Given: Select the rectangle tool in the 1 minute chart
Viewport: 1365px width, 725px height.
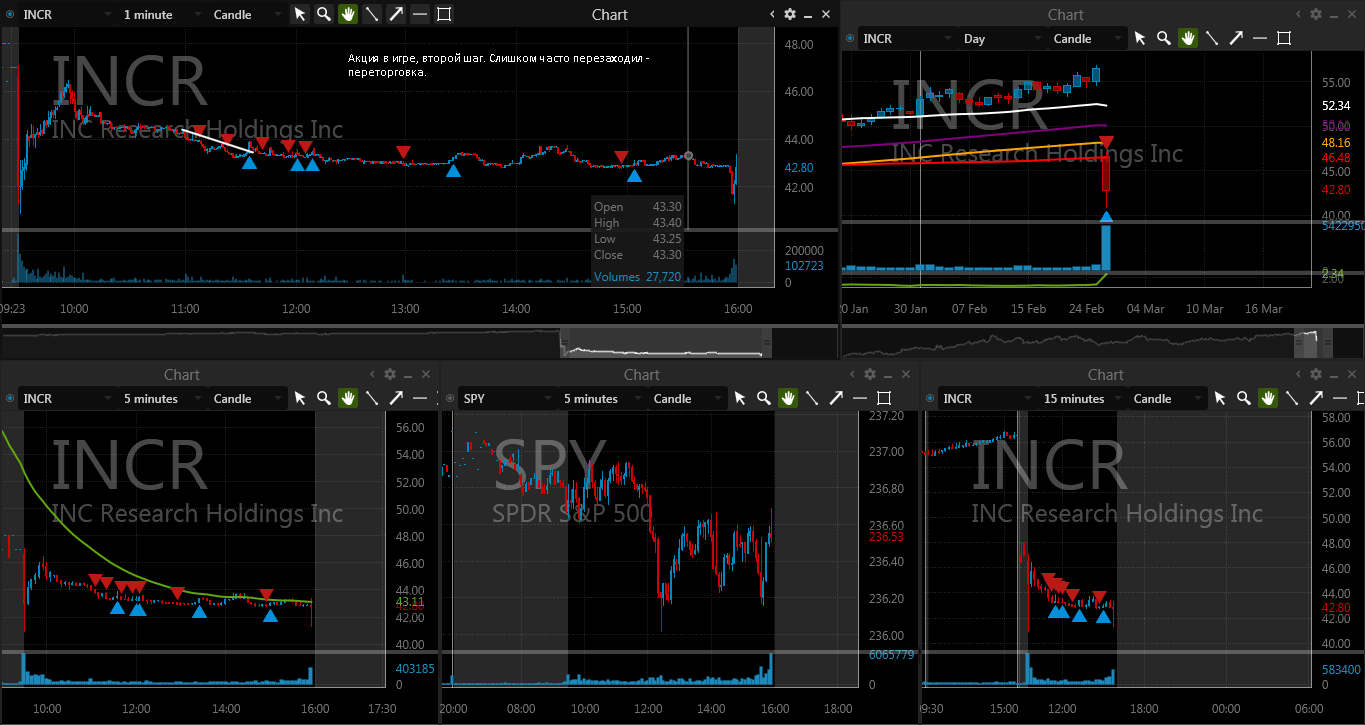Looking at the screenshot, I should [x=444, y=14].
